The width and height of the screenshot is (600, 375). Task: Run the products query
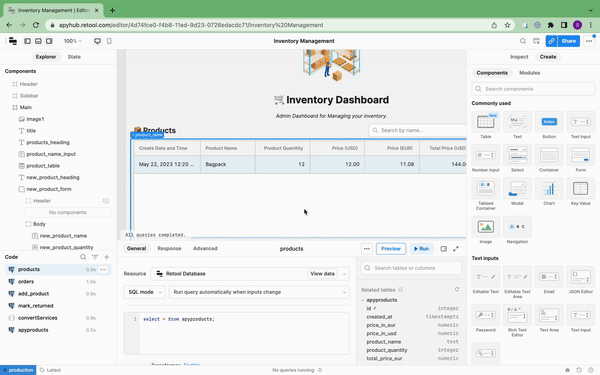421,249
